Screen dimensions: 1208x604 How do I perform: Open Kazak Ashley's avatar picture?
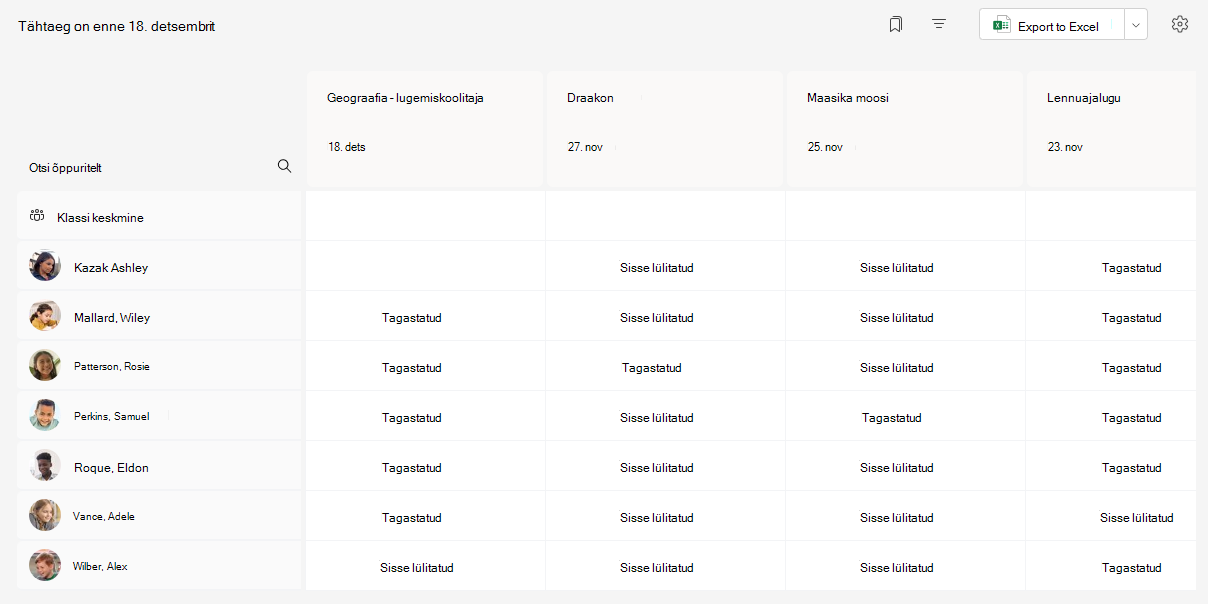click(x=45, y=266)
